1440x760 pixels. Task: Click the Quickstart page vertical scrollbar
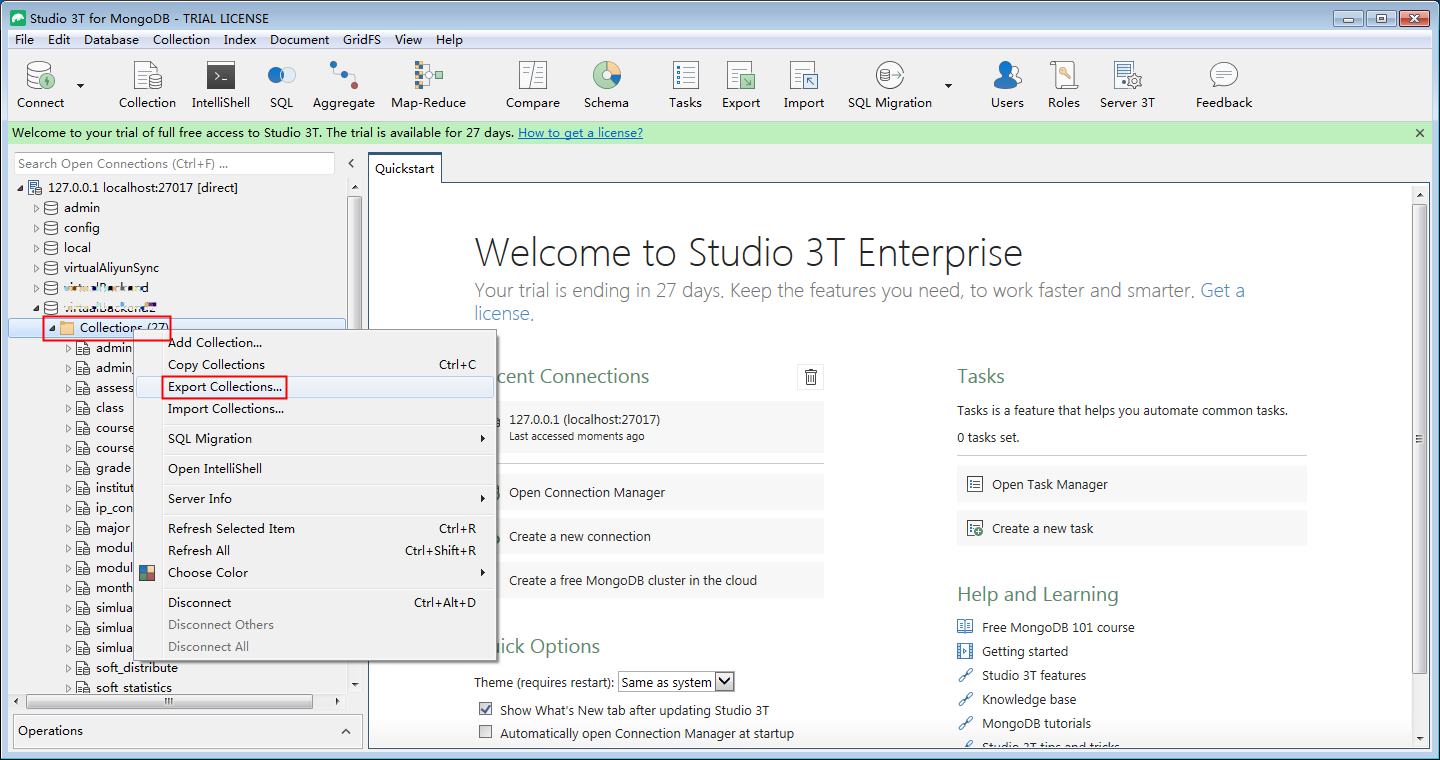pyautogui.click(x=1420, y=440)
